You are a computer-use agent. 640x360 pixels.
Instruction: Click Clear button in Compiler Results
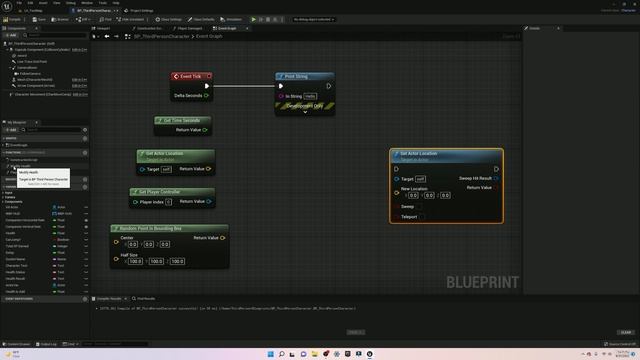(x=626, y=332)
